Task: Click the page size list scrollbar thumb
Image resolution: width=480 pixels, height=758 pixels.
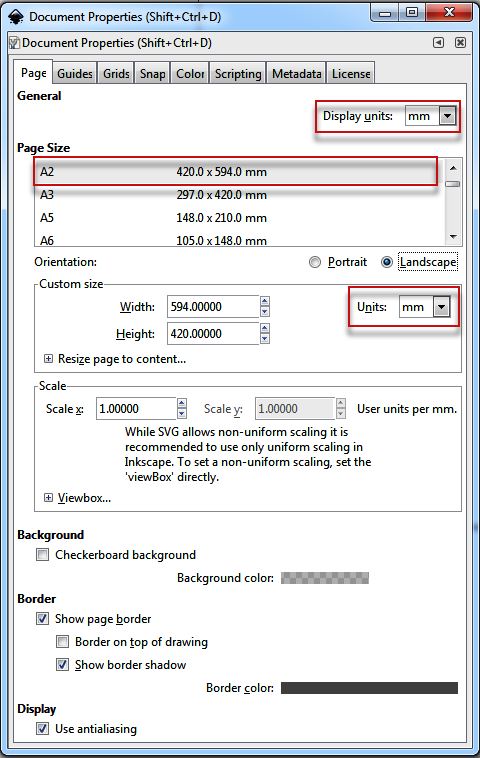Action: point(453,184)
